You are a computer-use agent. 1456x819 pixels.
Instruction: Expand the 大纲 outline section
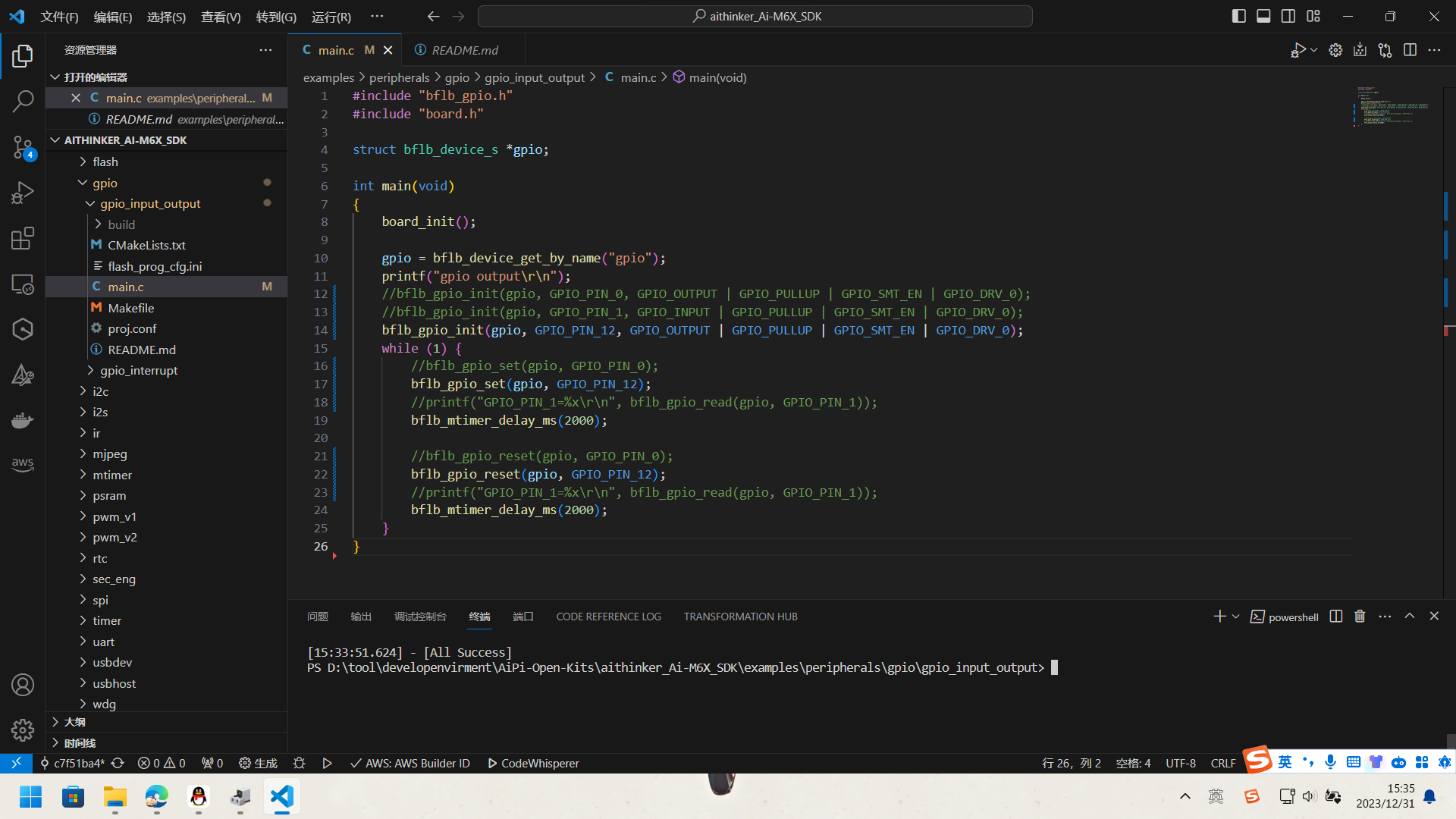[166, 722]
